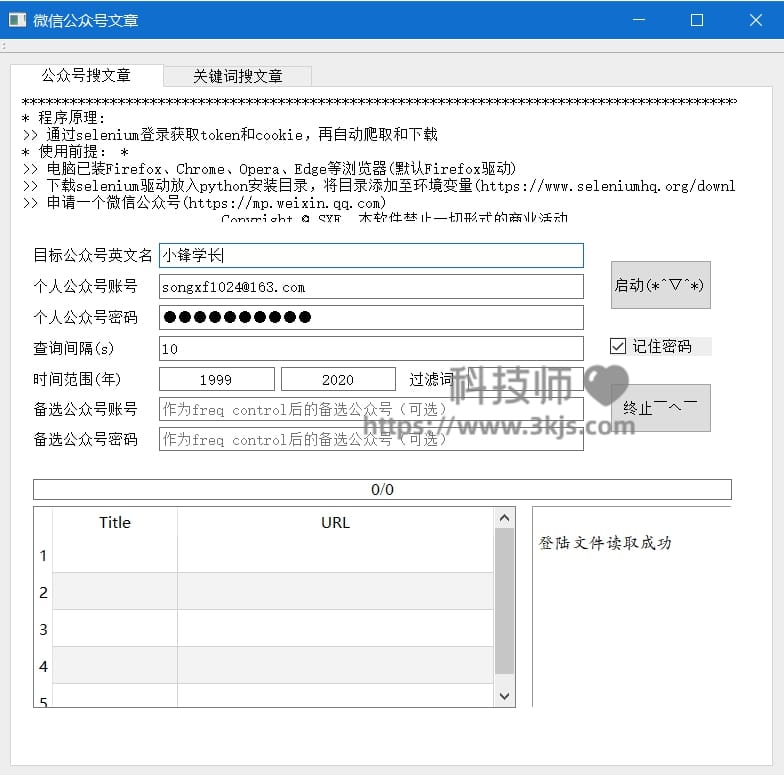
Task: Click the 启动(*^▽^*) start button
Action: click(x=660, y=285)
